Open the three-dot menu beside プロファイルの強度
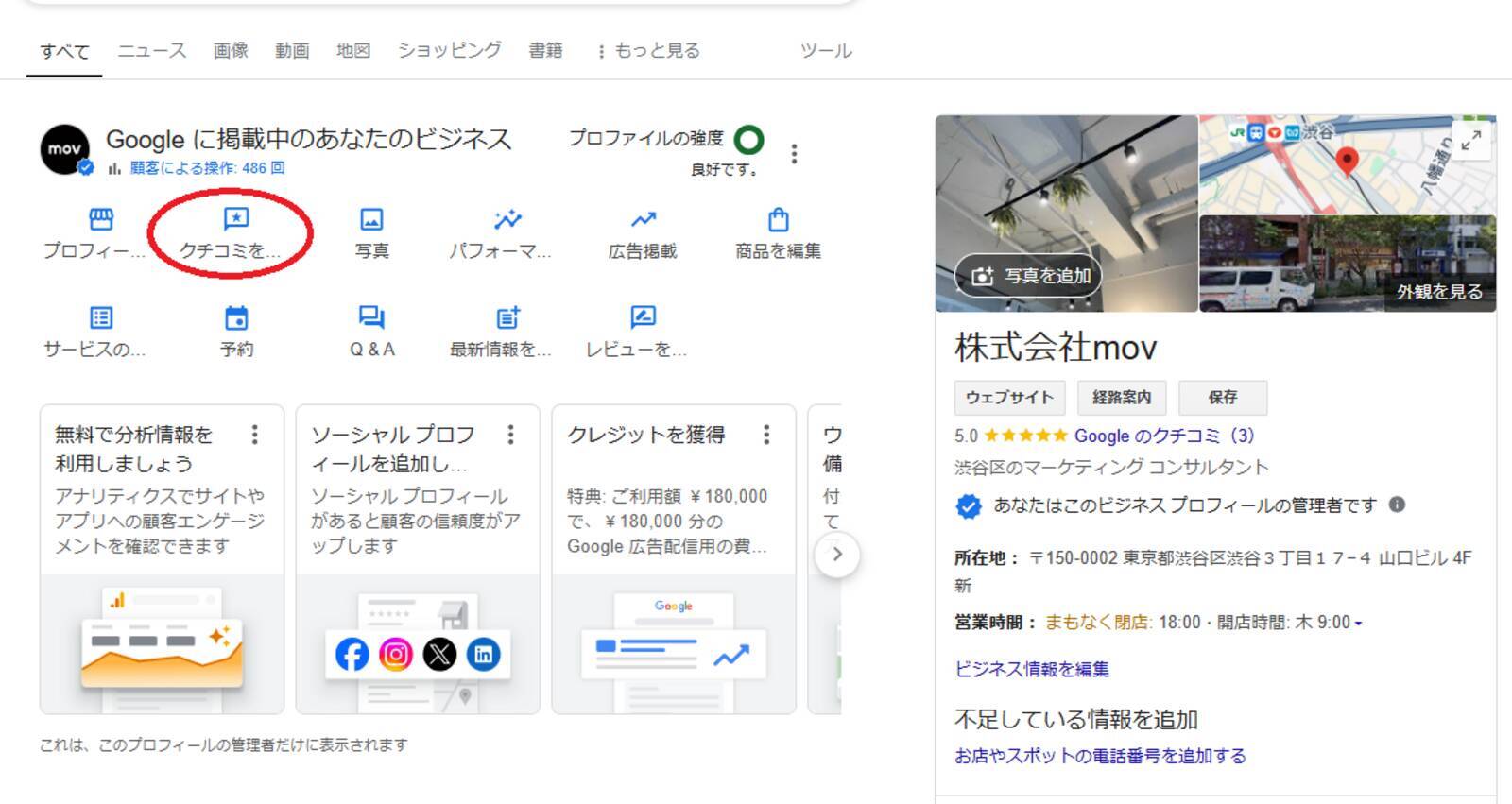1512x804 pixels. pyautogui.click(x=794, y=154)
